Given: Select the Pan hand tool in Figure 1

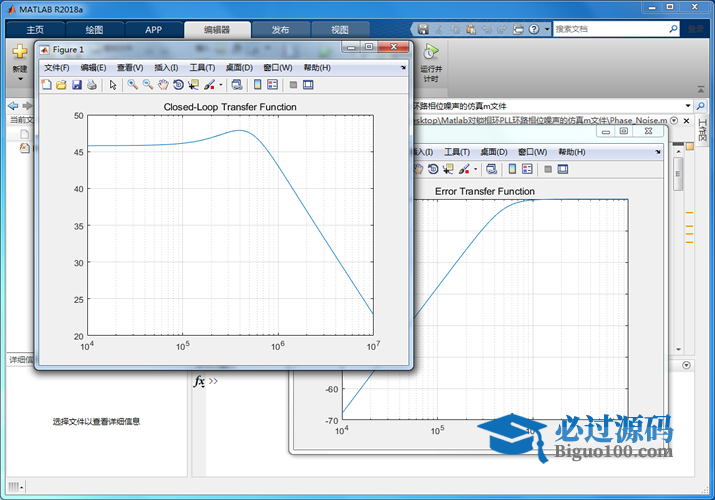Looking at the screenshot, I should click(x=163, y=85).
